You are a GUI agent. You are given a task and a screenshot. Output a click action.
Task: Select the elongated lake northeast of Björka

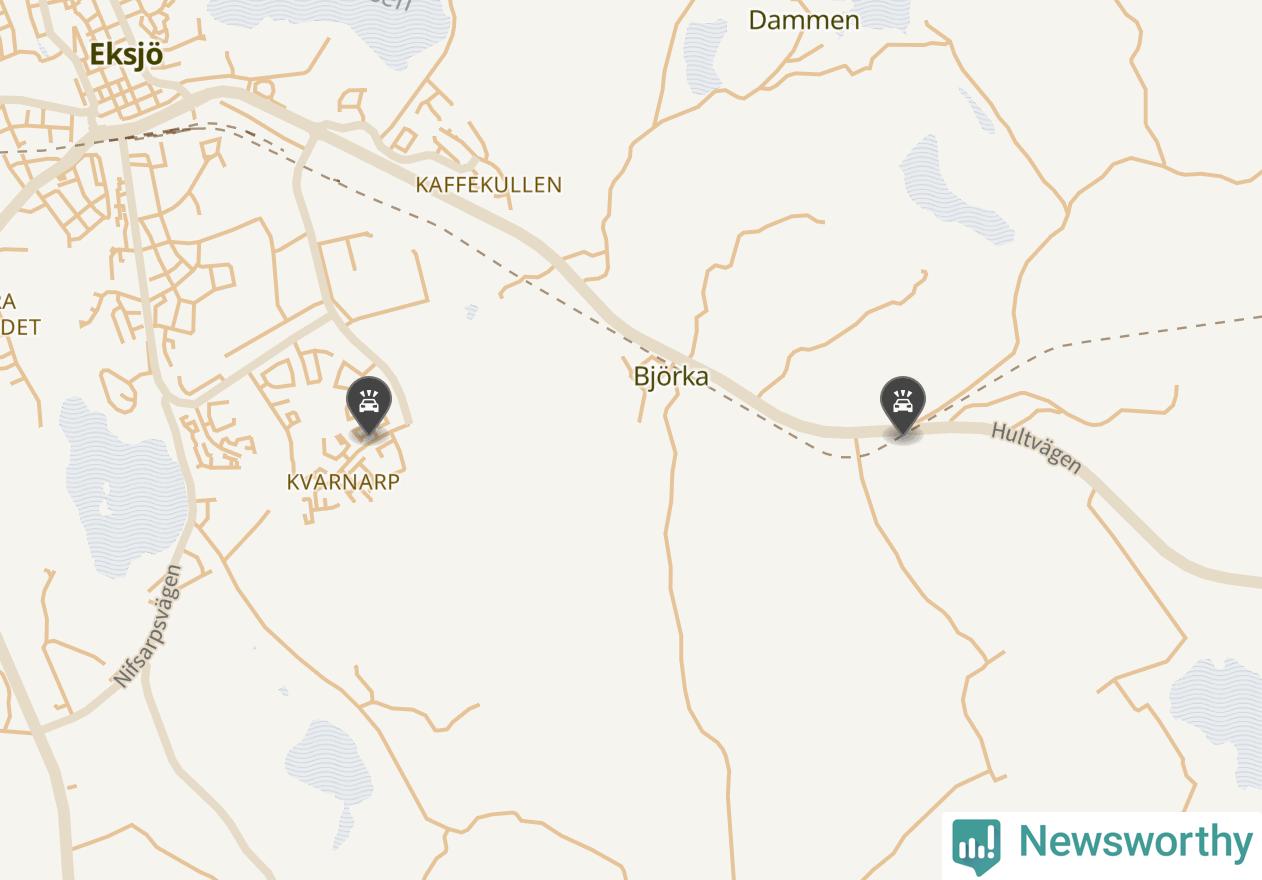(x=954, y=190)
